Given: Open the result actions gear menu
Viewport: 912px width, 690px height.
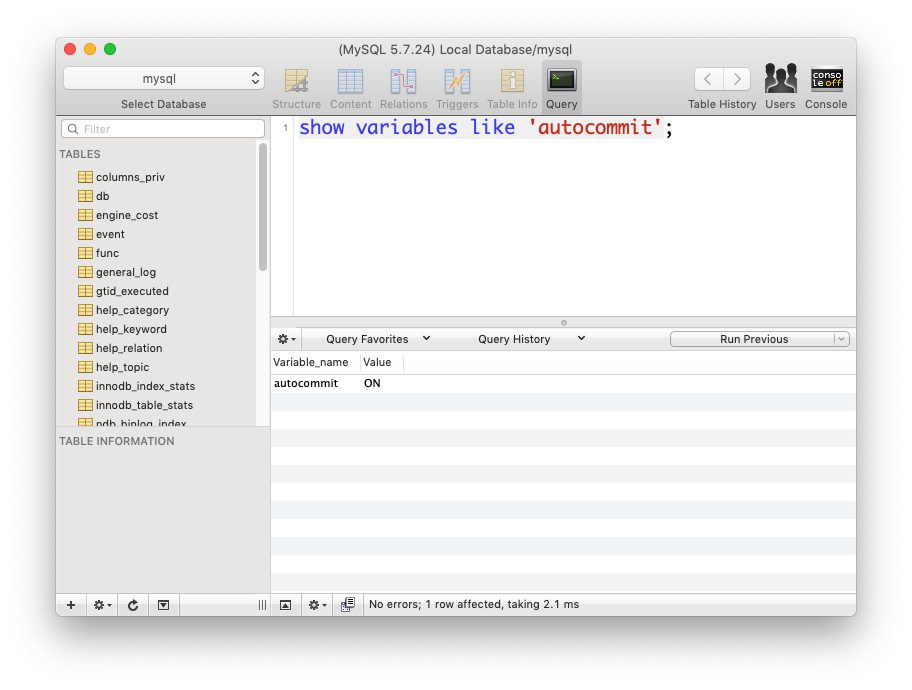Looking at the screenshot, I should [x=317, y=605].
